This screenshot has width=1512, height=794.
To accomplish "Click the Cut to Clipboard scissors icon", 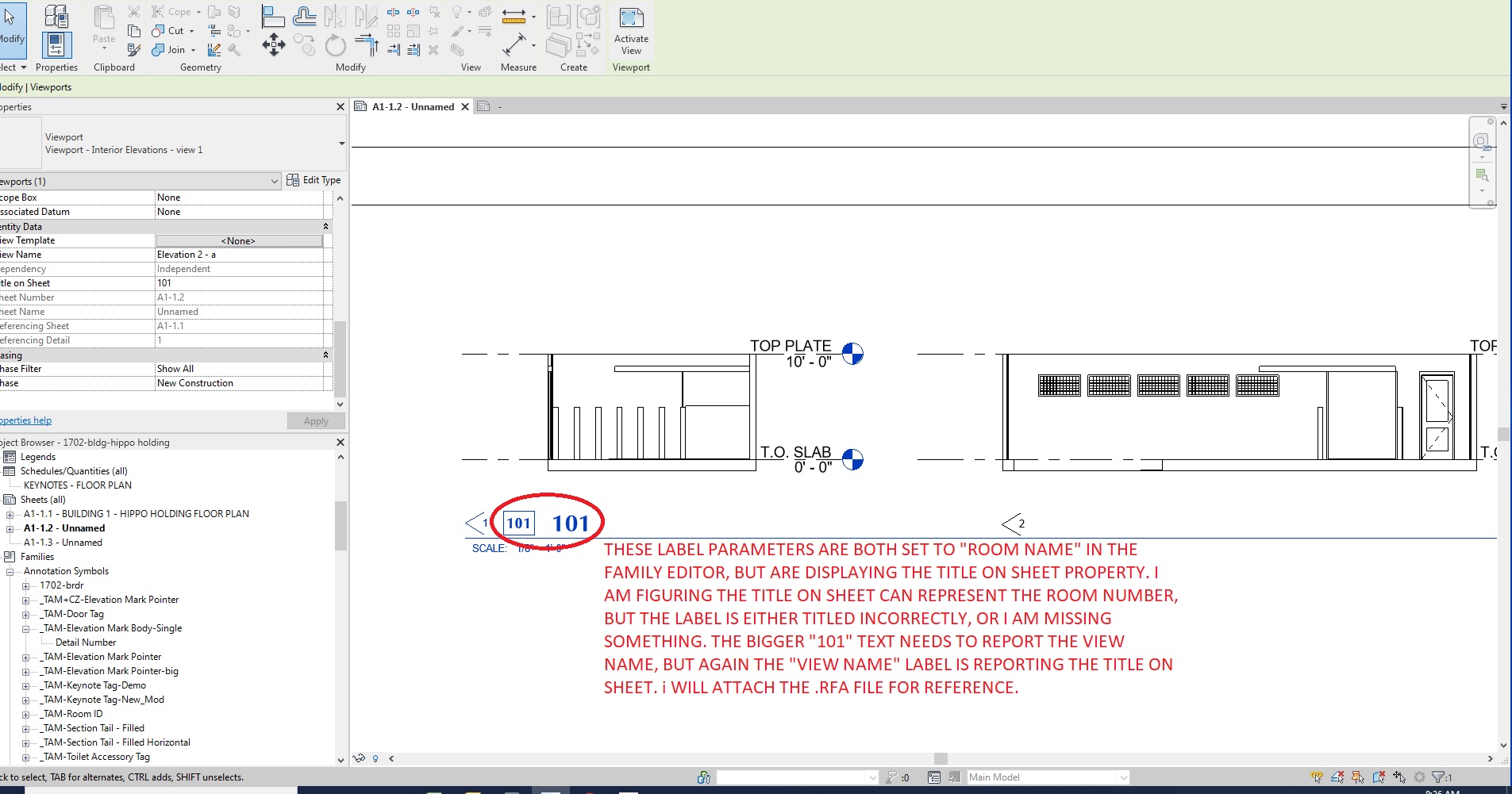I will (x=134, y=12).
